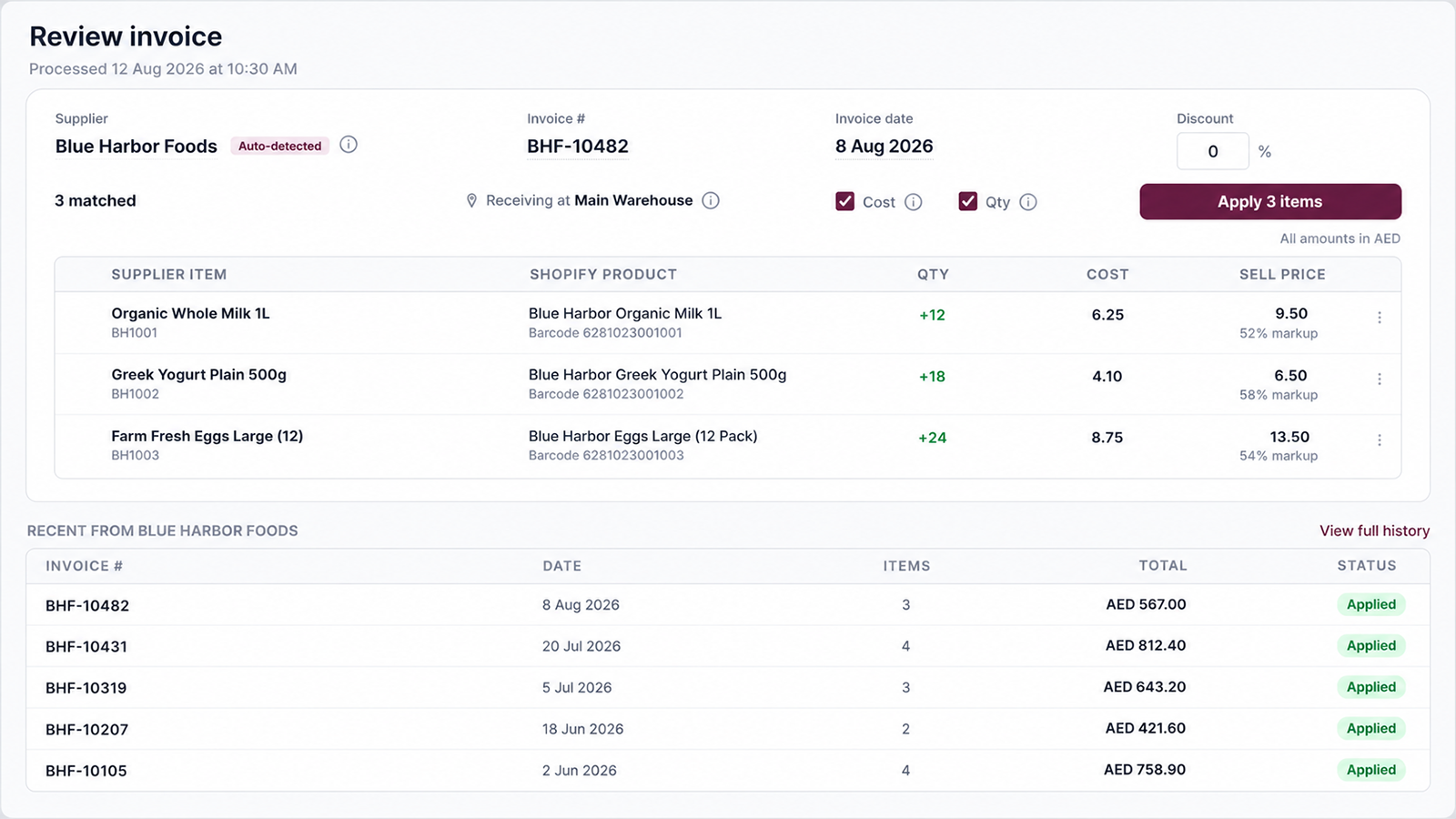Uncheck the Cost checkbox
1456x819 pixels.
click(845, 201)
